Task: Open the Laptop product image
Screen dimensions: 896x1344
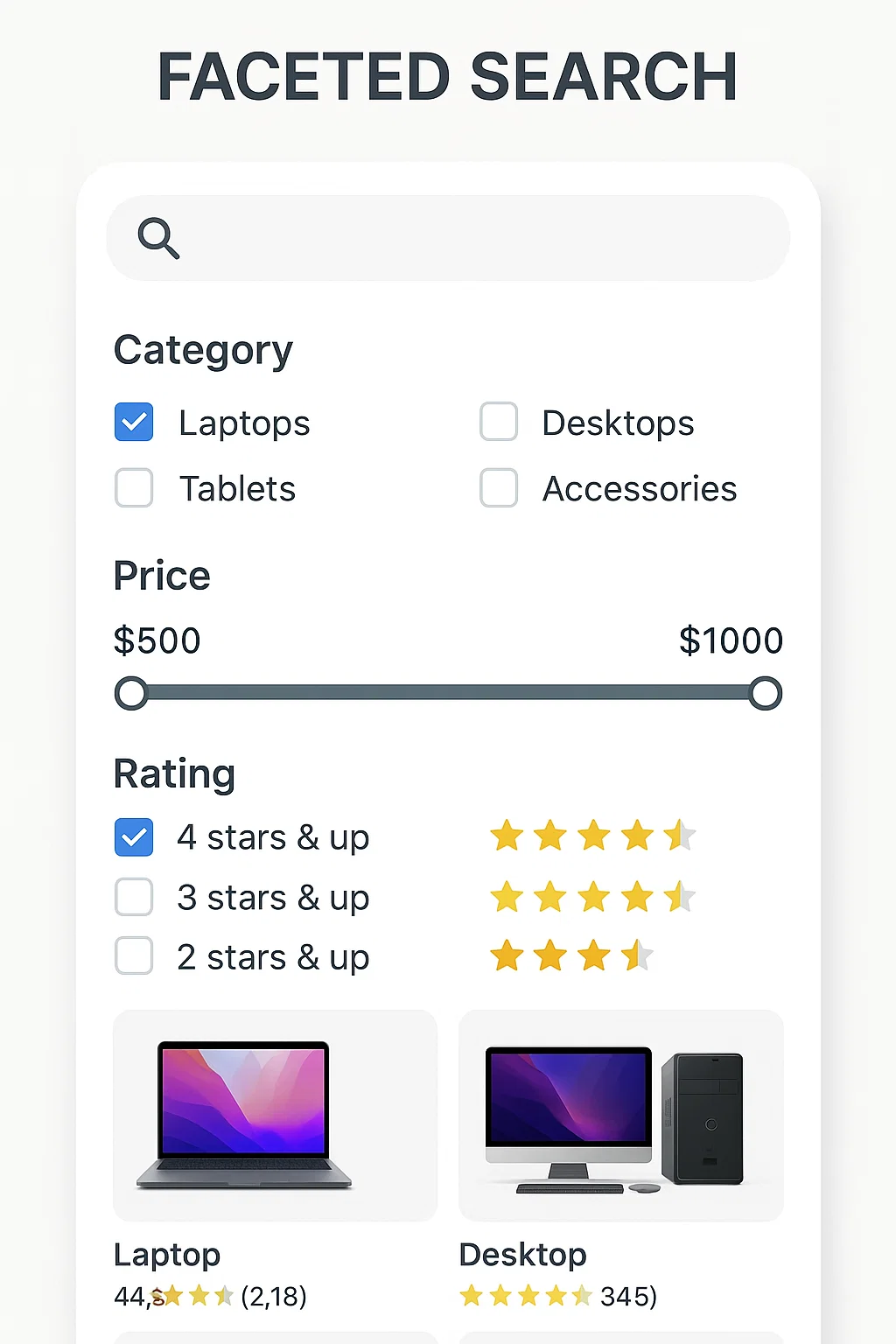Action: pyautogui.click(x=275, y=1116)
